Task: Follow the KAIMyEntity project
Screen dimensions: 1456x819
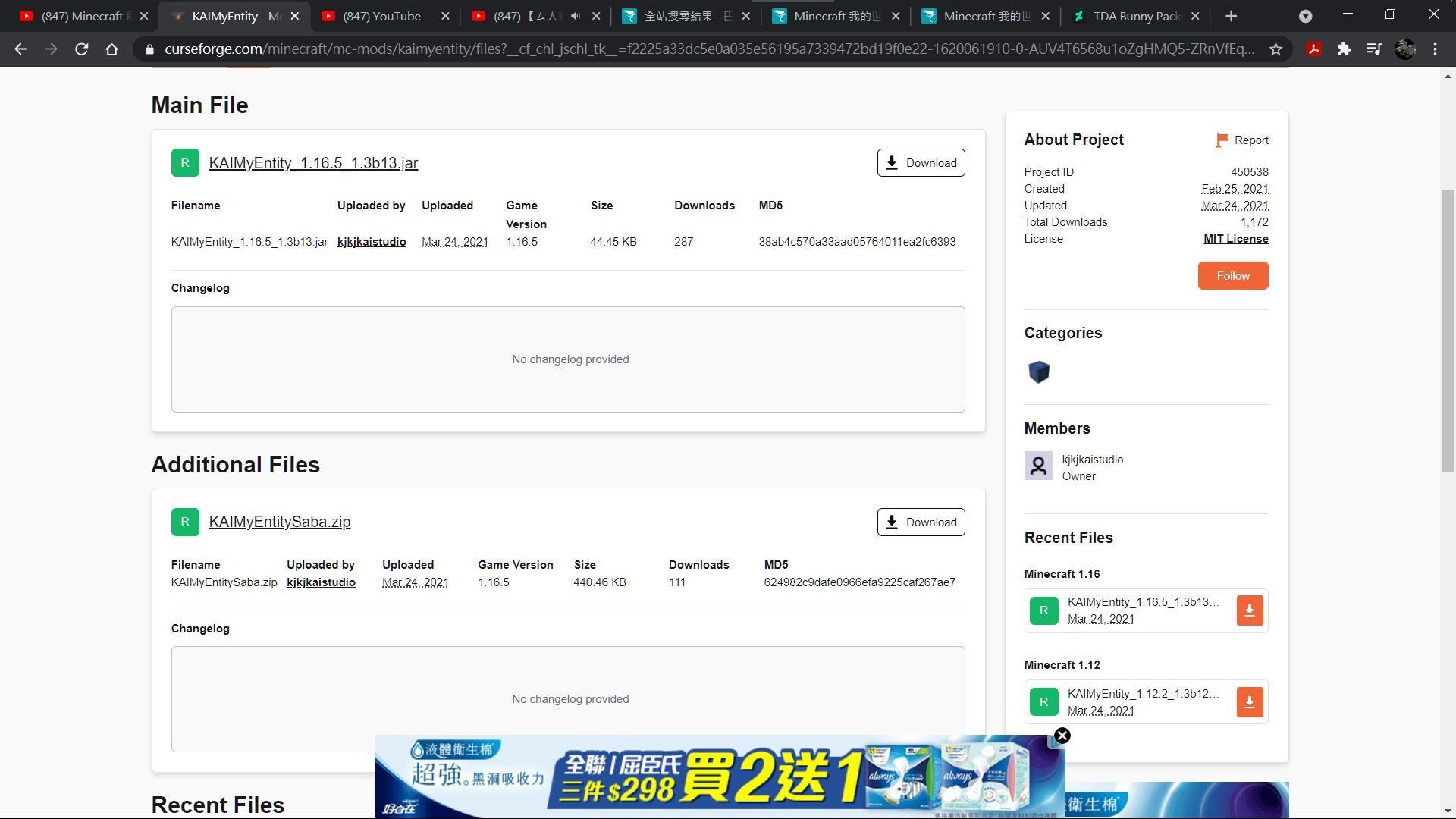Action: point(1232,276)
